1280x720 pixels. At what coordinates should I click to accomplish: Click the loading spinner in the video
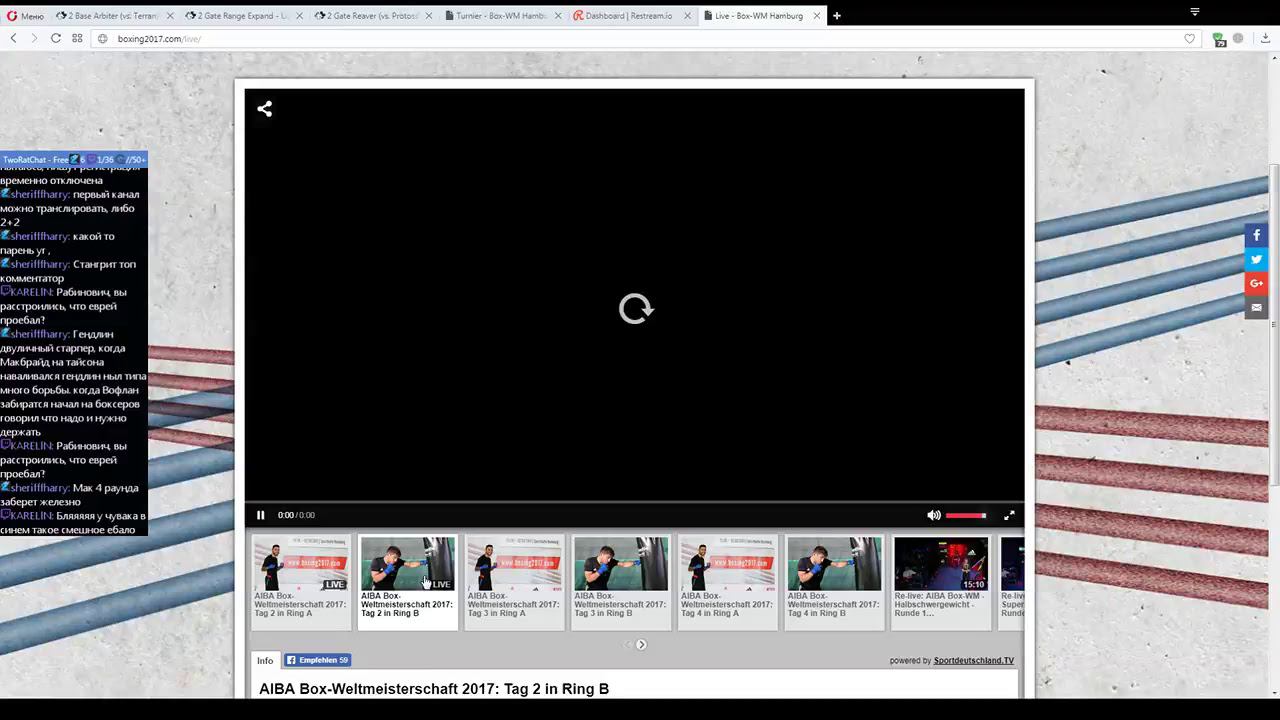pos(635,308)
